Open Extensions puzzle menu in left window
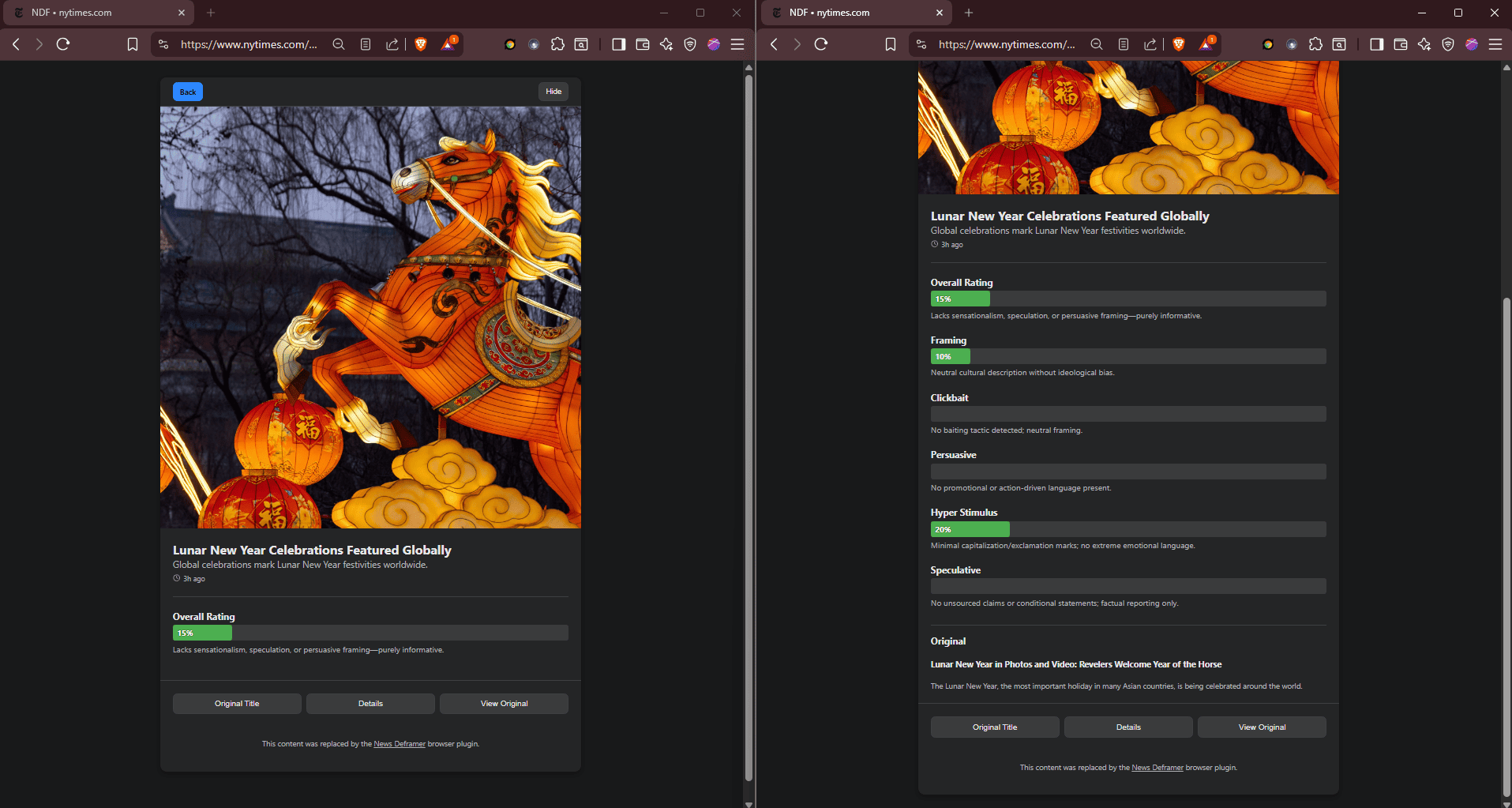1512x808 pixels. 557,44
